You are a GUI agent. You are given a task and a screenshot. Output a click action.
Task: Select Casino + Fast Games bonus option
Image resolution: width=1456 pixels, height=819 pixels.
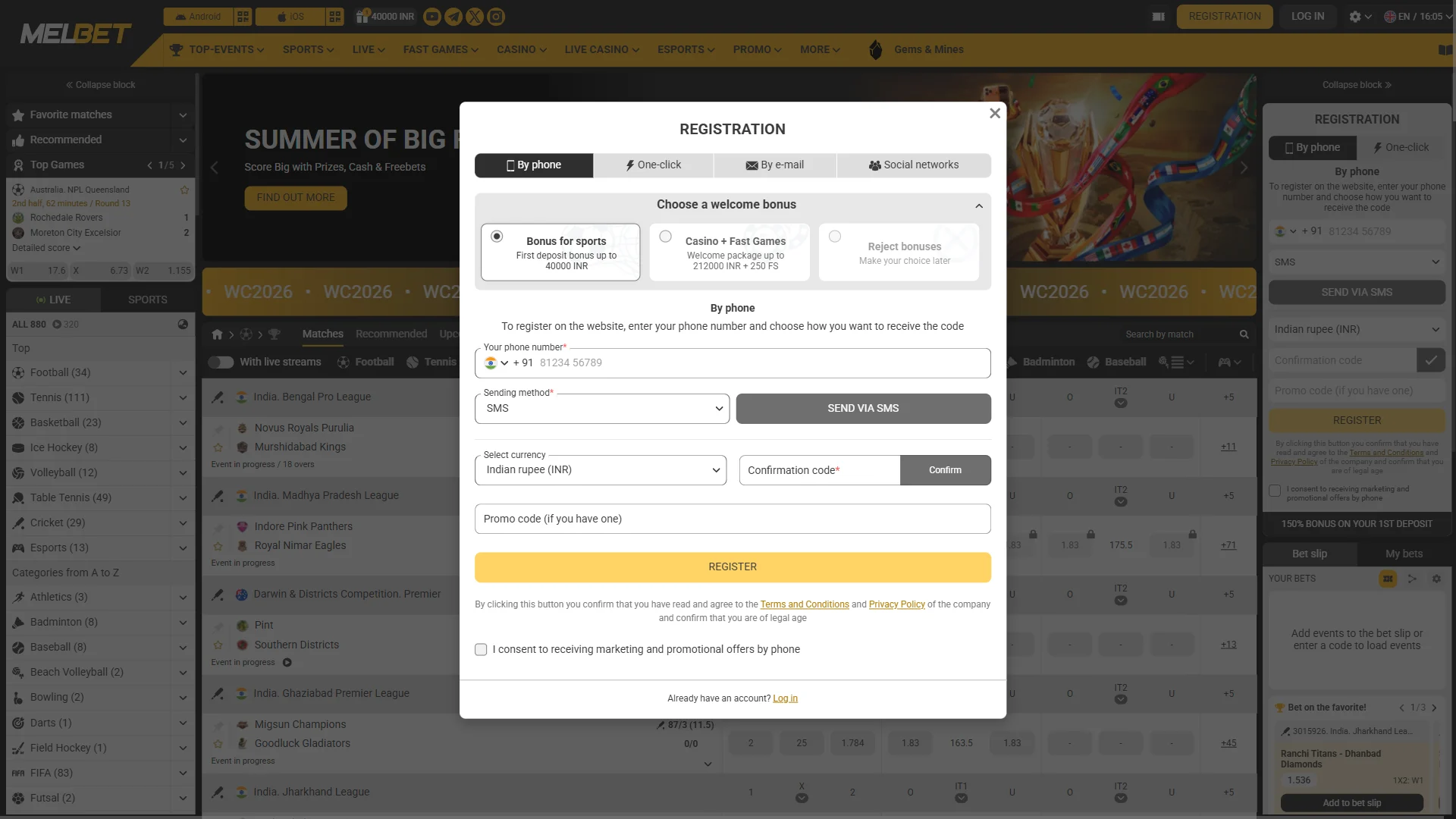click(665, 237)
